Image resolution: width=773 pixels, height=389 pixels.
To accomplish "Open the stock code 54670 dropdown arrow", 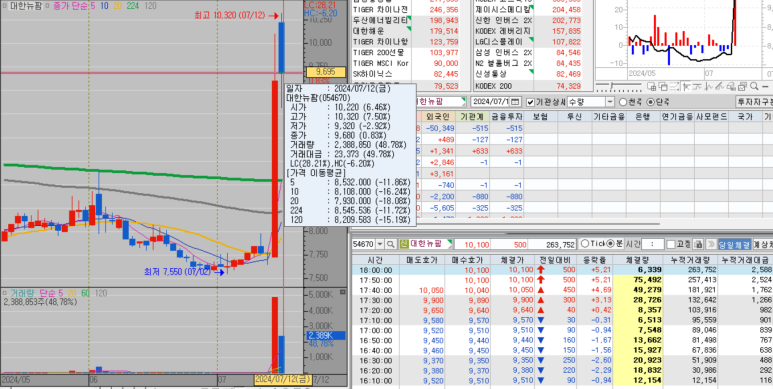I will [380, 245].
